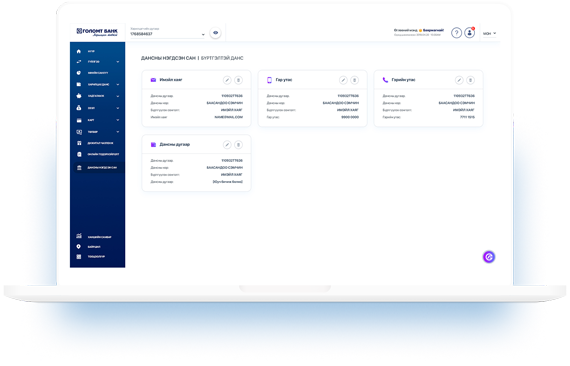Expand the transfer arrows sidebar menu chevron

click(118, 62)
